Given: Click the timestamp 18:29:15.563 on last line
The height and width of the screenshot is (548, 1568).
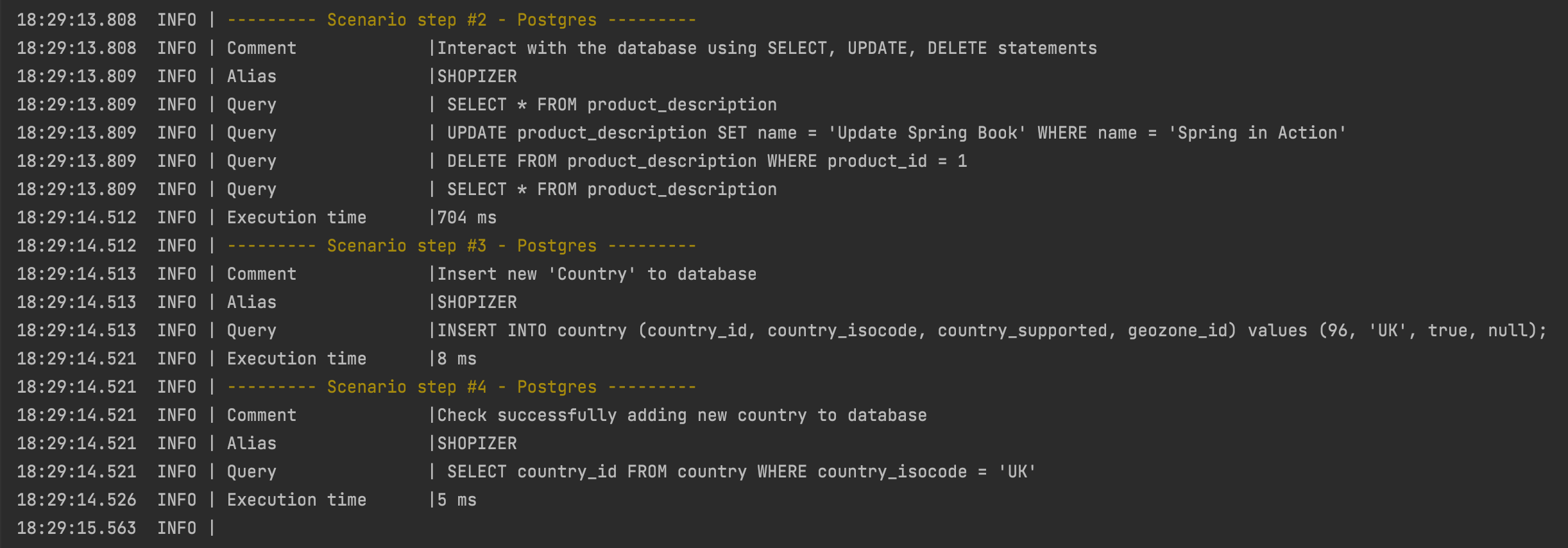Looking at the screenshot, I should [x=76, y=528].
